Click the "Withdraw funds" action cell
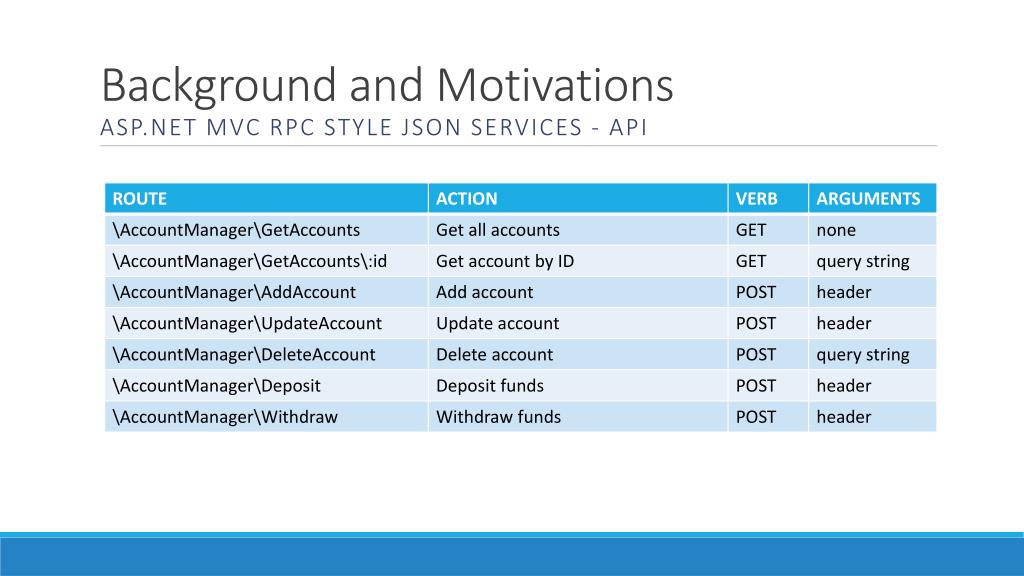1024x576 pixels. click(x=578, y=417)
